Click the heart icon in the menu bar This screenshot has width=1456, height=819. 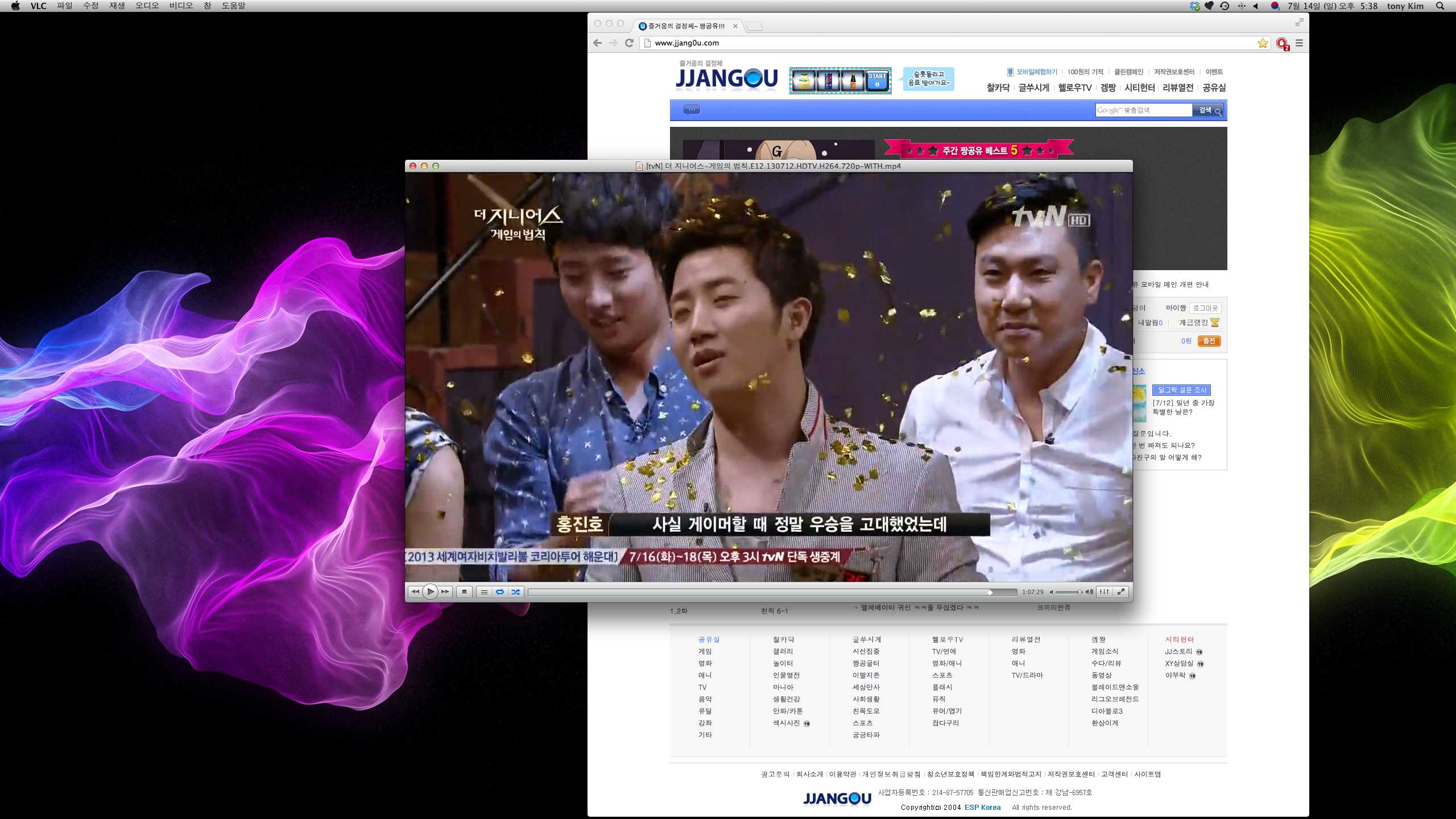pos(1209,6)
